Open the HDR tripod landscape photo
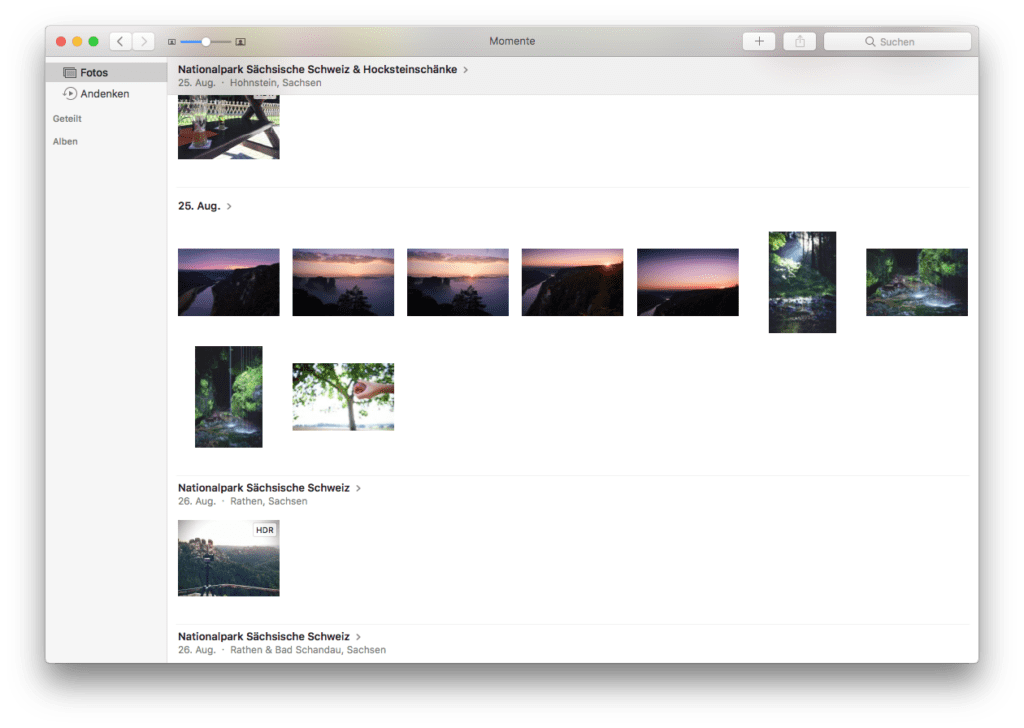 pyautogui.click(x=229, y=558)
